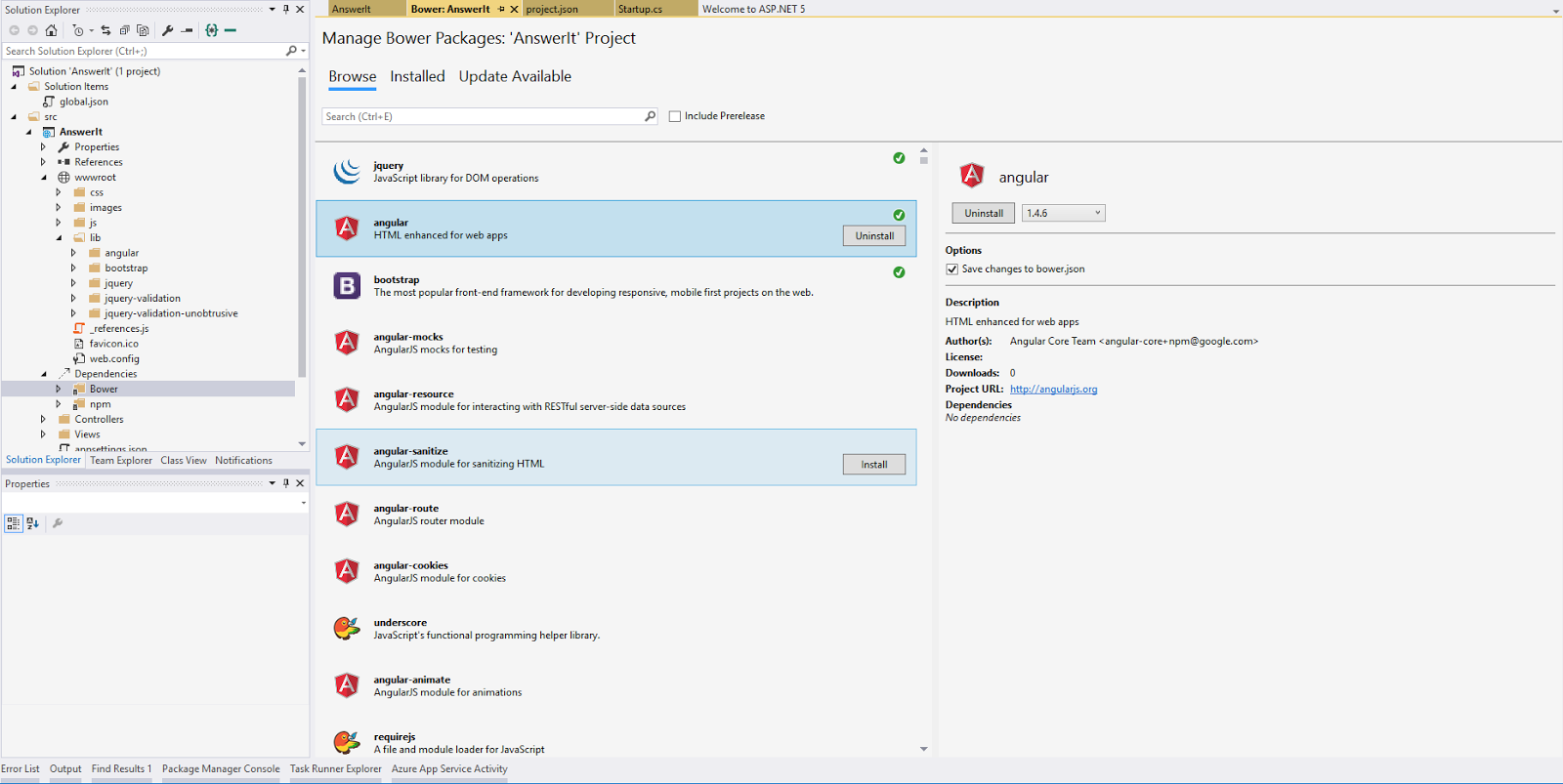The image size is (1563, 784).
Task: Collapse the wwwroot tree node
Action: [44, 178]
